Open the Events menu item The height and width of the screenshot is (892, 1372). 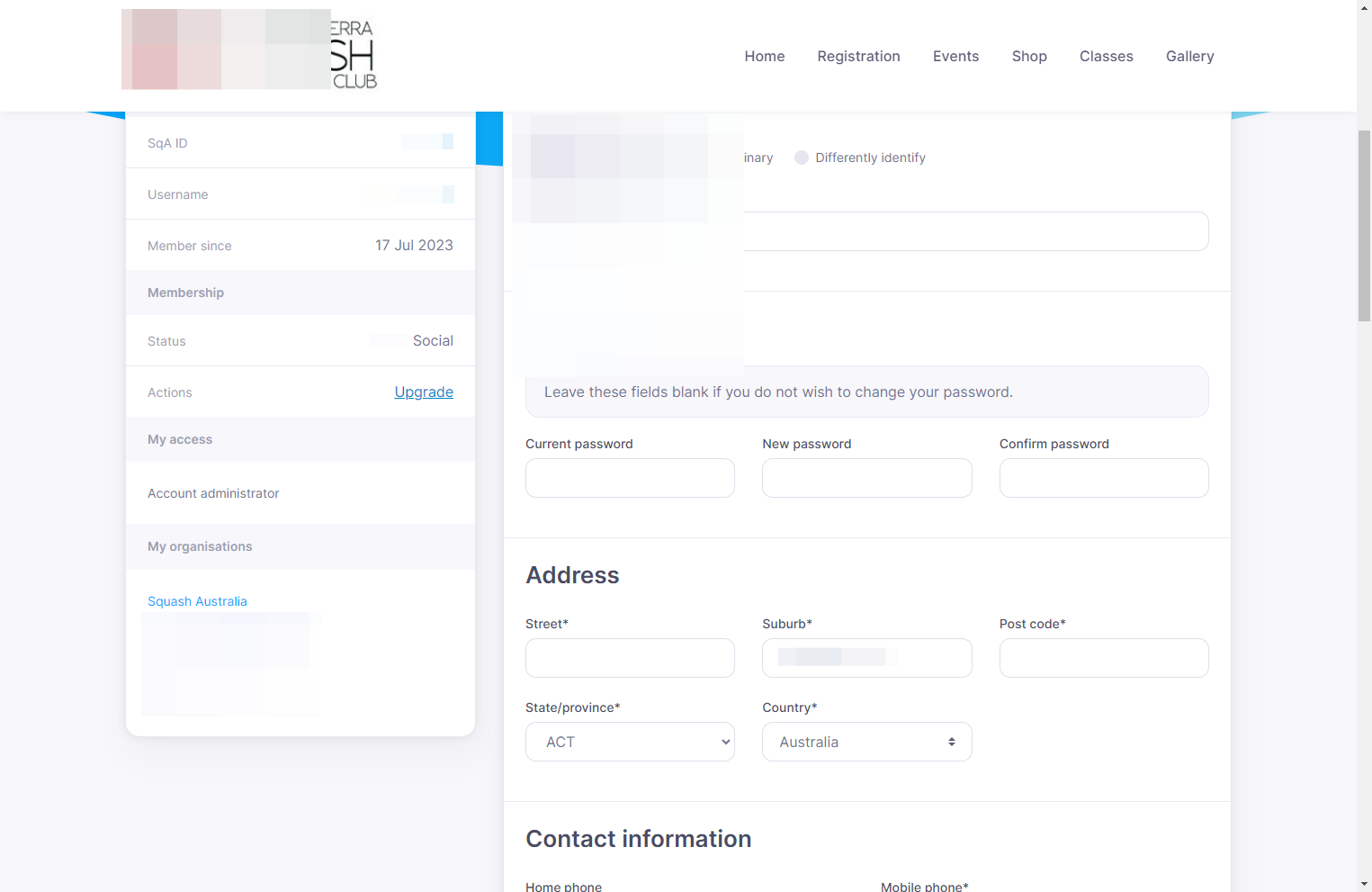955,56
